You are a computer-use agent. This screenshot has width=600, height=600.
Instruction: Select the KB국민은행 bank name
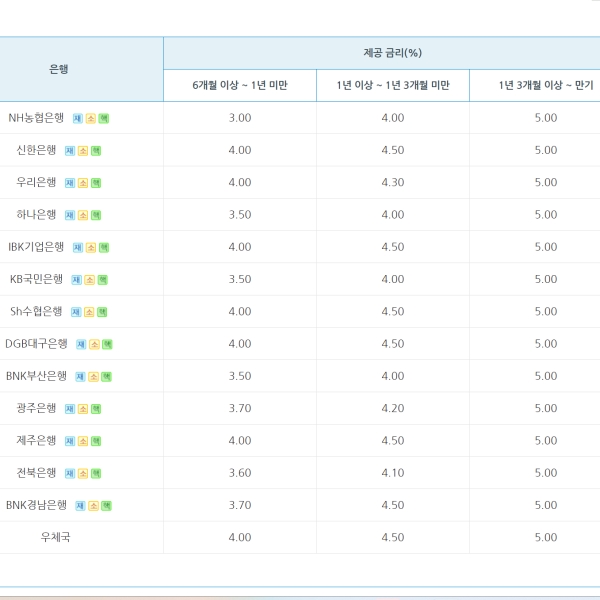tap(36, 279)
